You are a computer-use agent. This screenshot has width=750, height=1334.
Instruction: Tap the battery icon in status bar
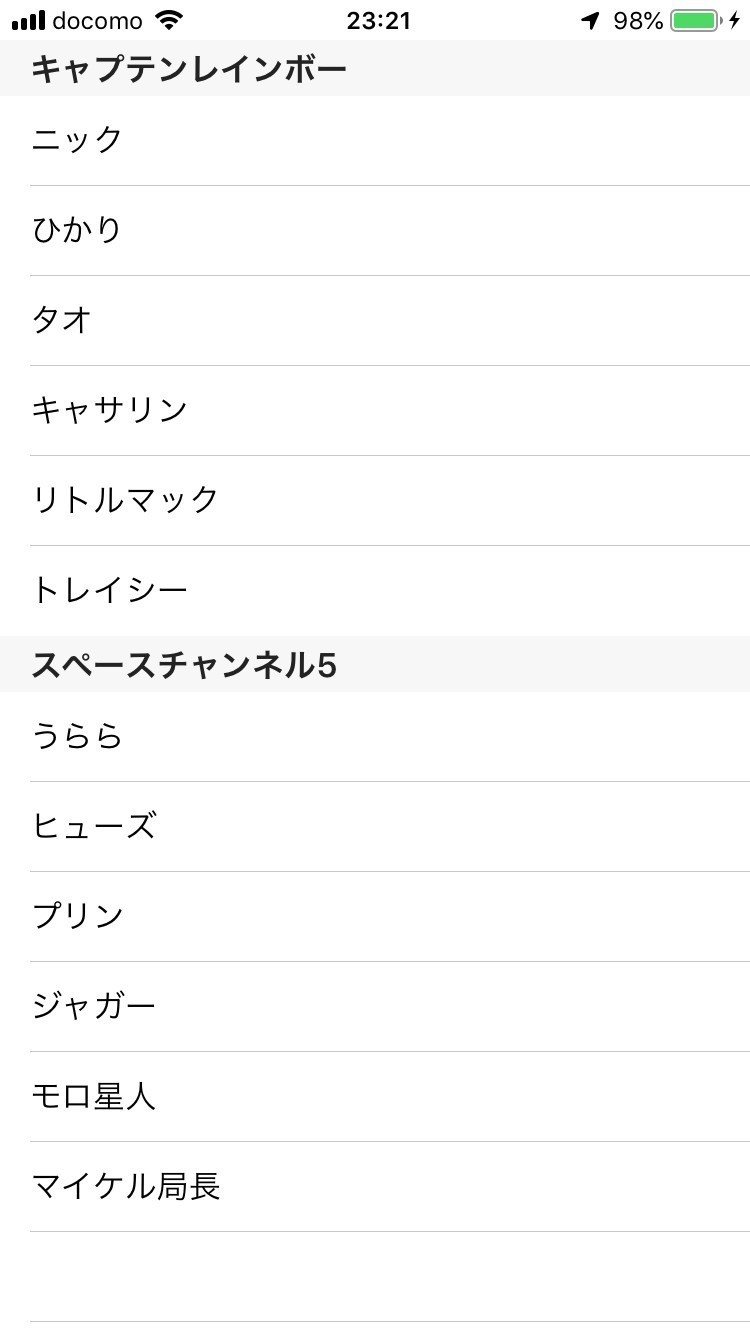(x=695, y=20)
